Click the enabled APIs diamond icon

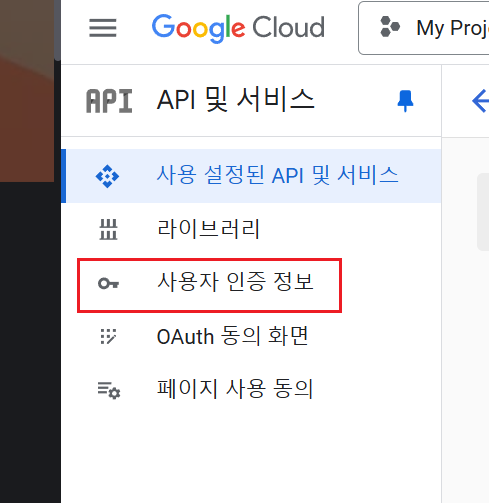tap(107, 176)
